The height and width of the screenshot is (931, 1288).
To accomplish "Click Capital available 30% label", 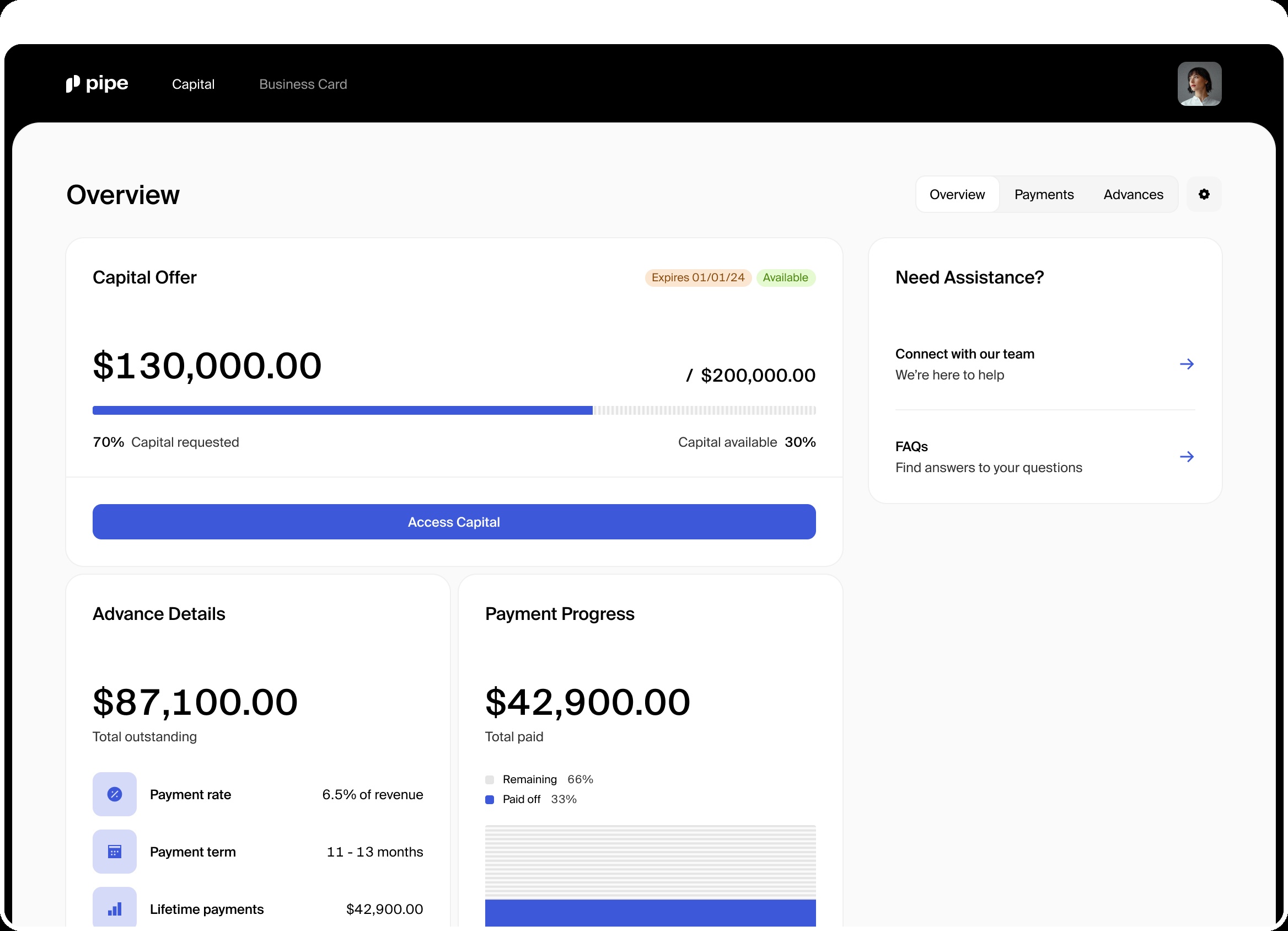I will (x=747, y=442).
